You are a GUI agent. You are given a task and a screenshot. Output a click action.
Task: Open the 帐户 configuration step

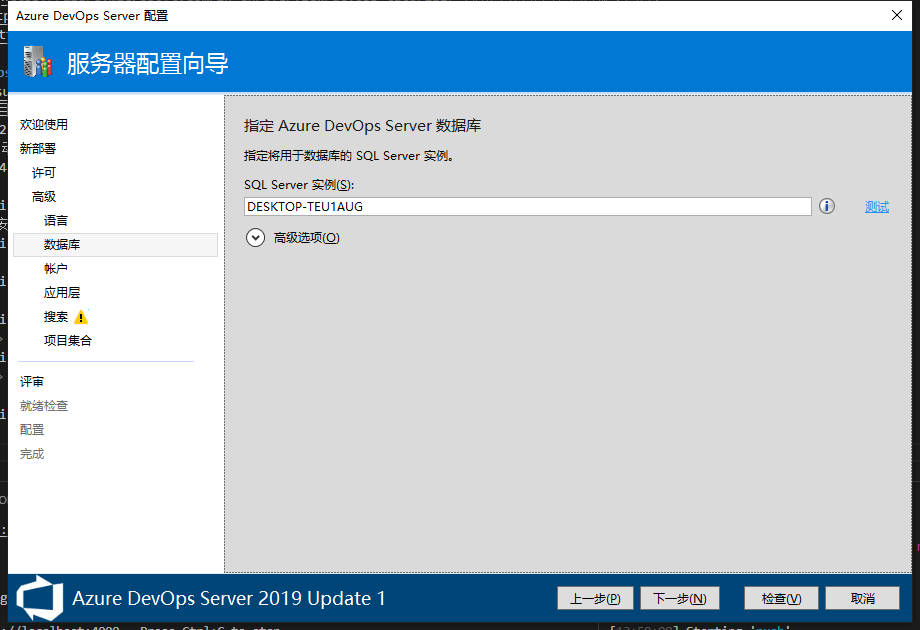(56, 269)
